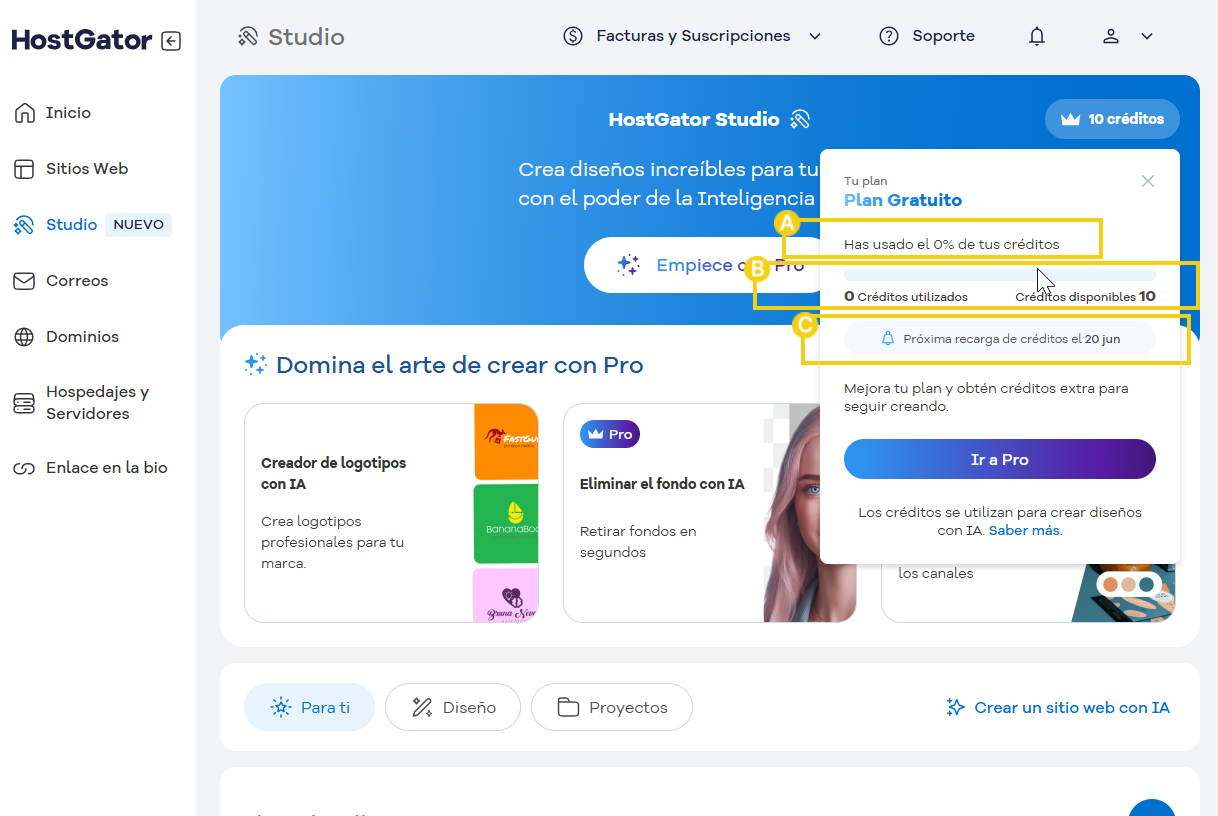The height and width of the screenshot is (816, 1218).
Task: Click the Pro crown badge on card
Action: (610, 434)
